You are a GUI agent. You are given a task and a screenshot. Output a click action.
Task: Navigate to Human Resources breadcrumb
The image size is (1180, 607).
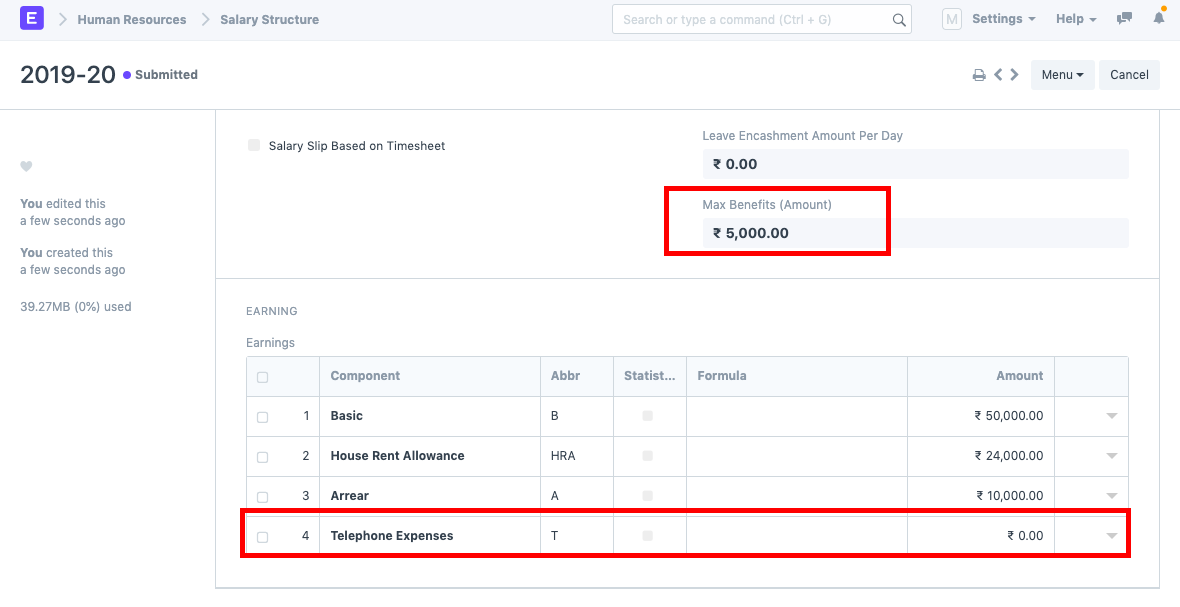point(132,20)
